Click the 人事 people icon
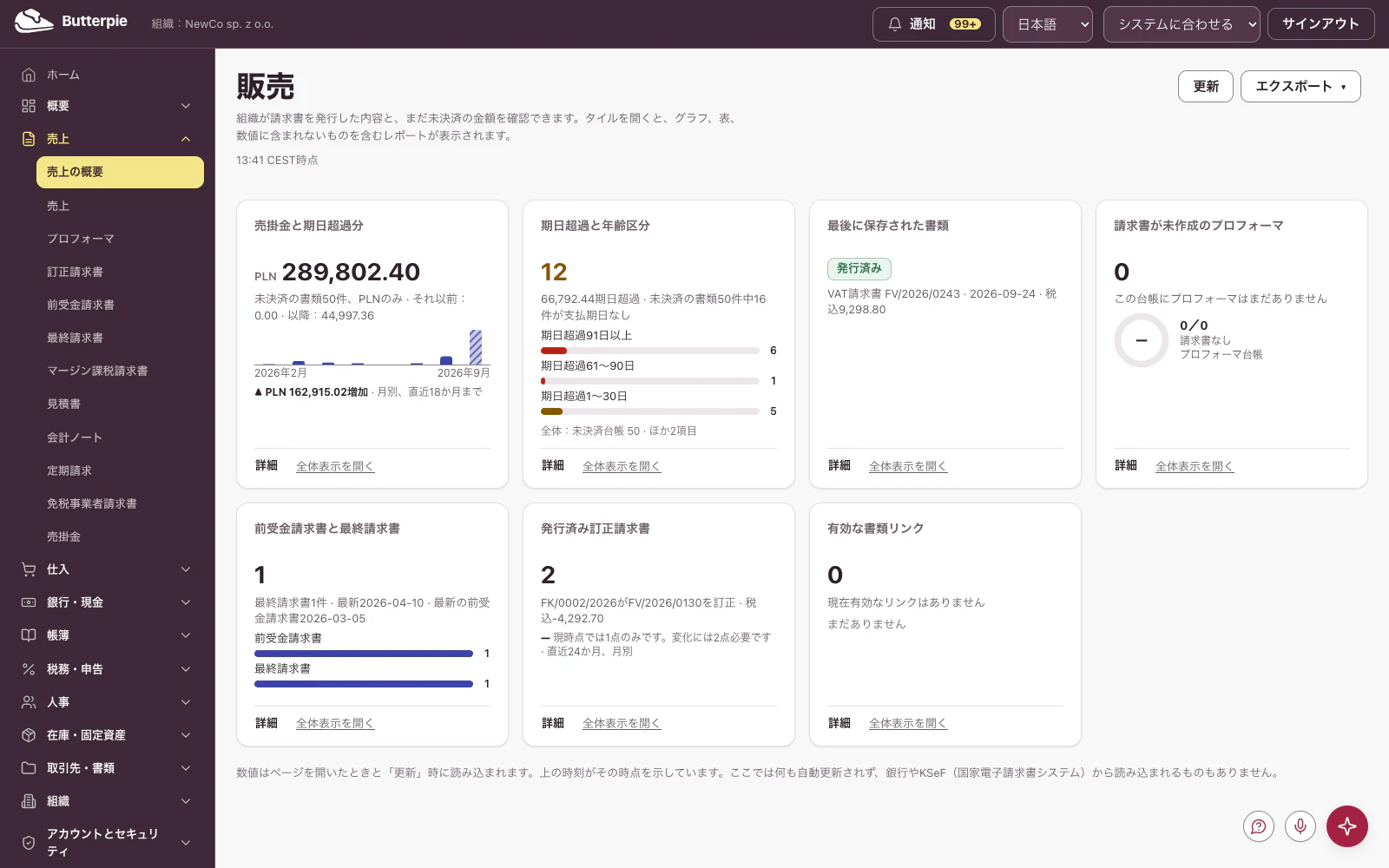The height and width of the screenshot is (868, 1389). [29, 702]
